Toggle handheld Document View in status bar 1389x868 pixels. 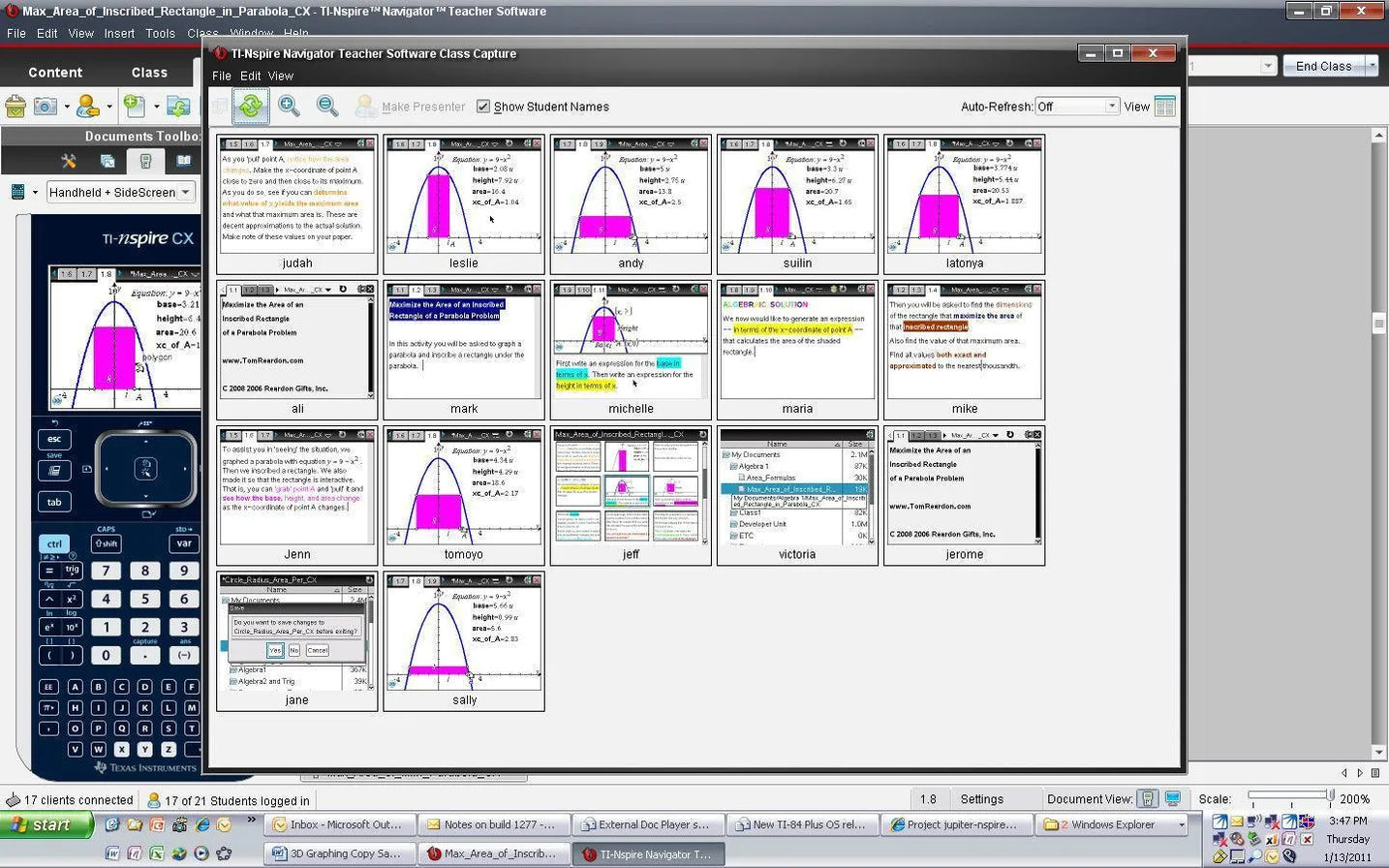[1148, 799]
